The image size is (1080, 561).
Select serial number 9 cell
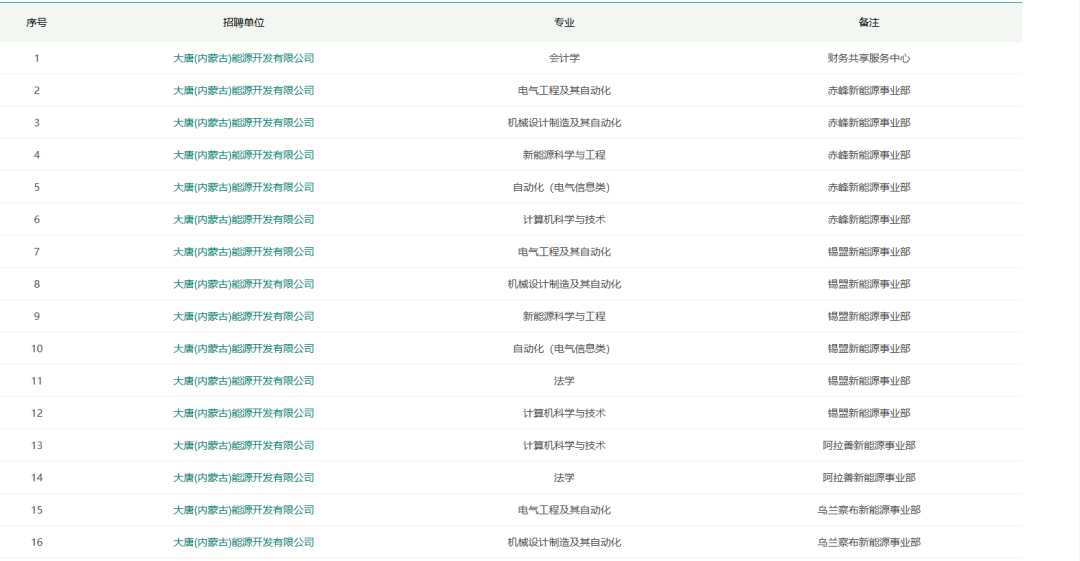coord(37,317)
